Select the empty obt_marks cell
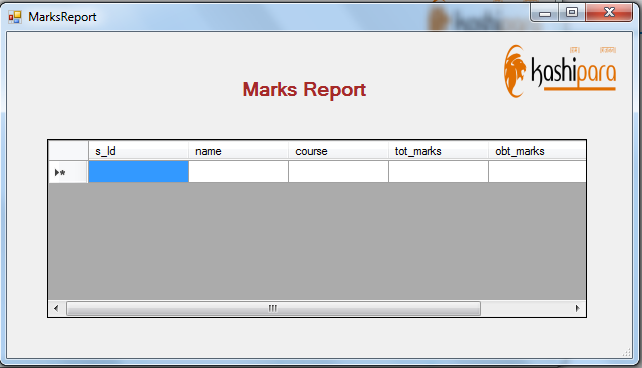This screenshot has height=368, width=642. pos(537,172)
